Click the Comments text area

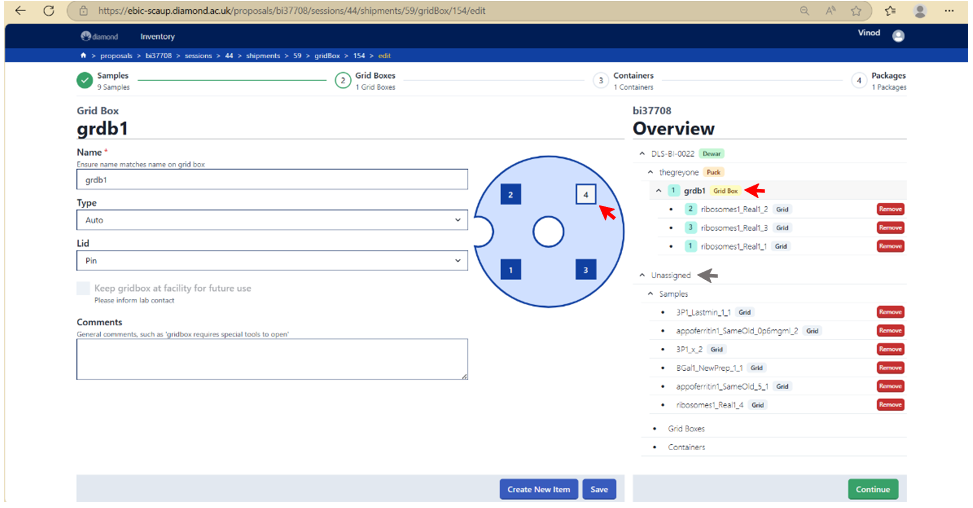pyautogui.click(x=272, y=359)
